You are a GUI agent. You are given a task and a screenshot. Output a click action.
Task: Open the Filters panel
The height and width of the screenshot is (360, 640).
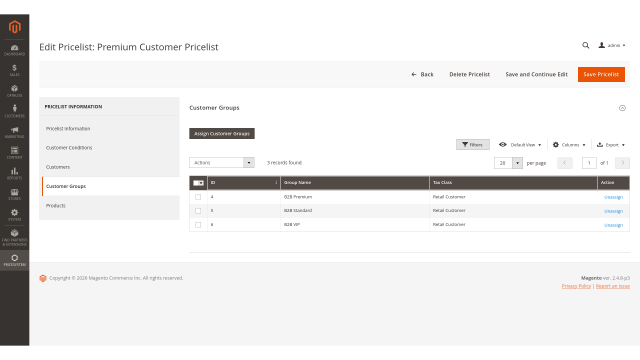pos(473,145)
